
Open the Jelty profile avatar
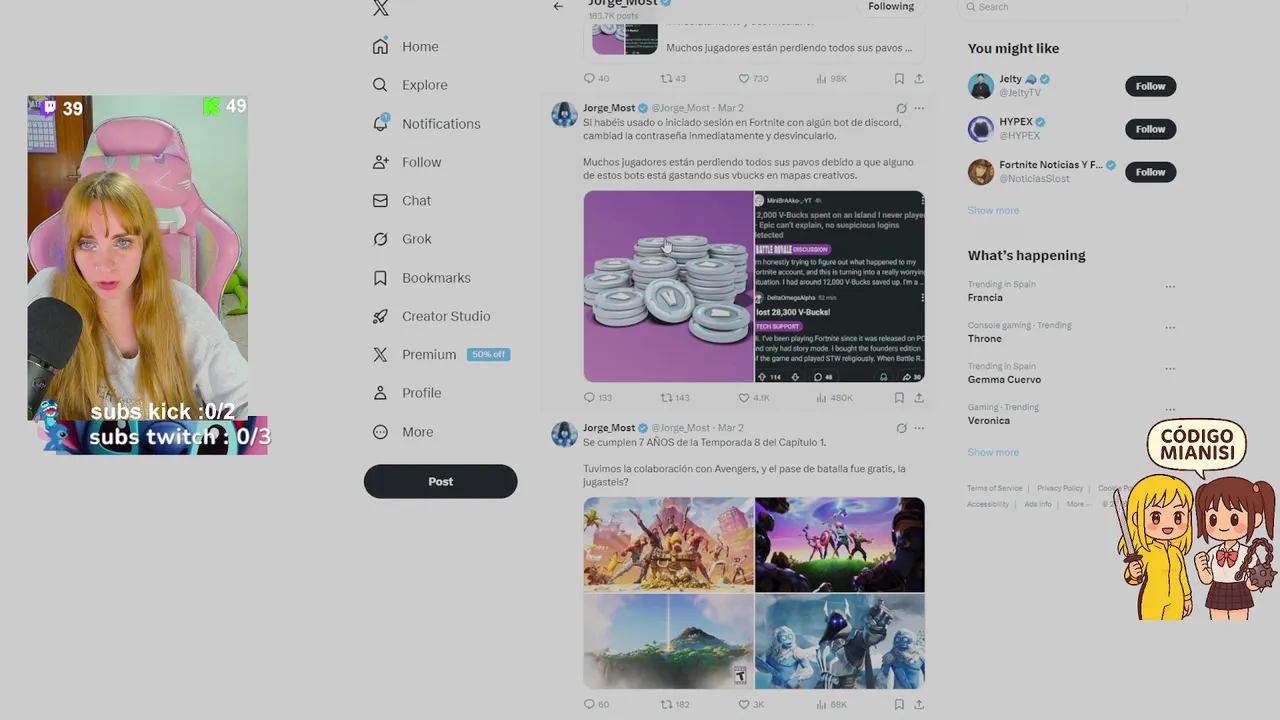tap(981, 86)
